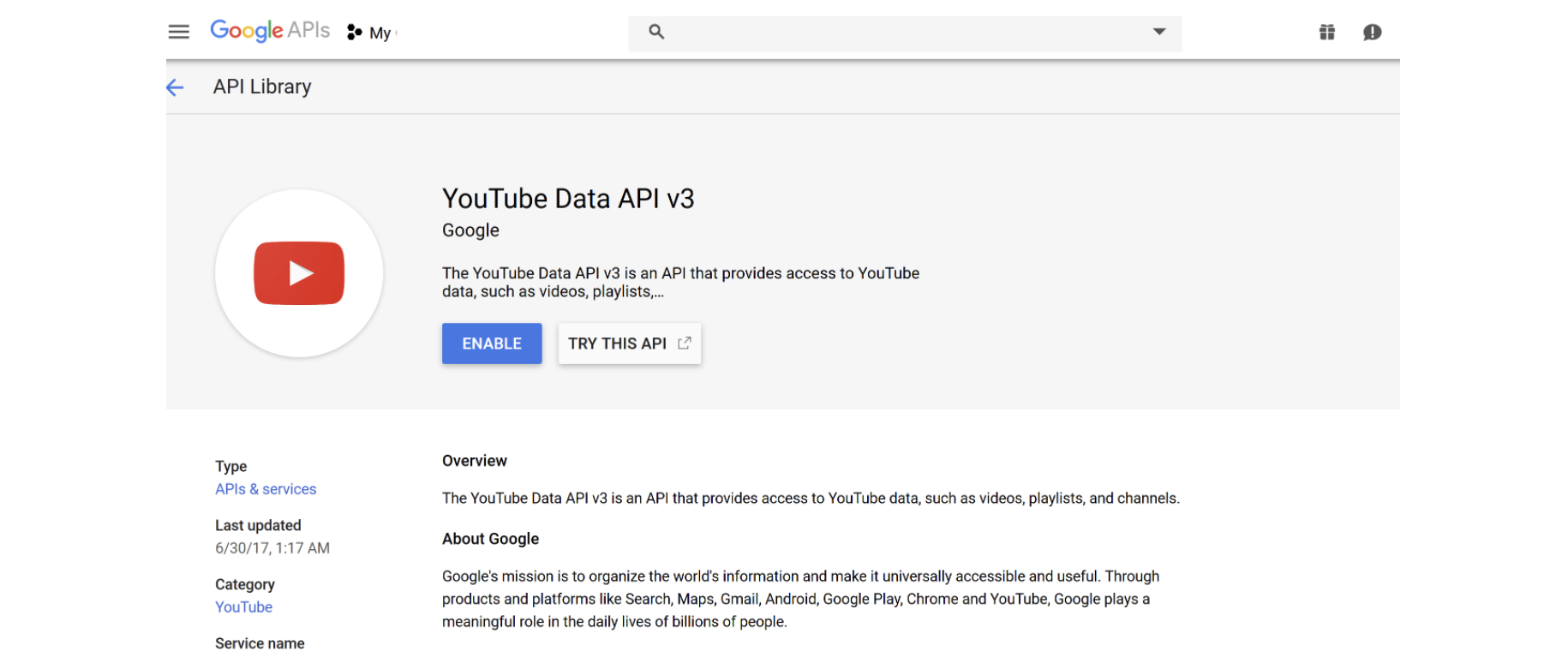Click the Overview section heading
The height and width of the screenshot is (663, 1568).
pyautogui.click(x=475, y=461)
